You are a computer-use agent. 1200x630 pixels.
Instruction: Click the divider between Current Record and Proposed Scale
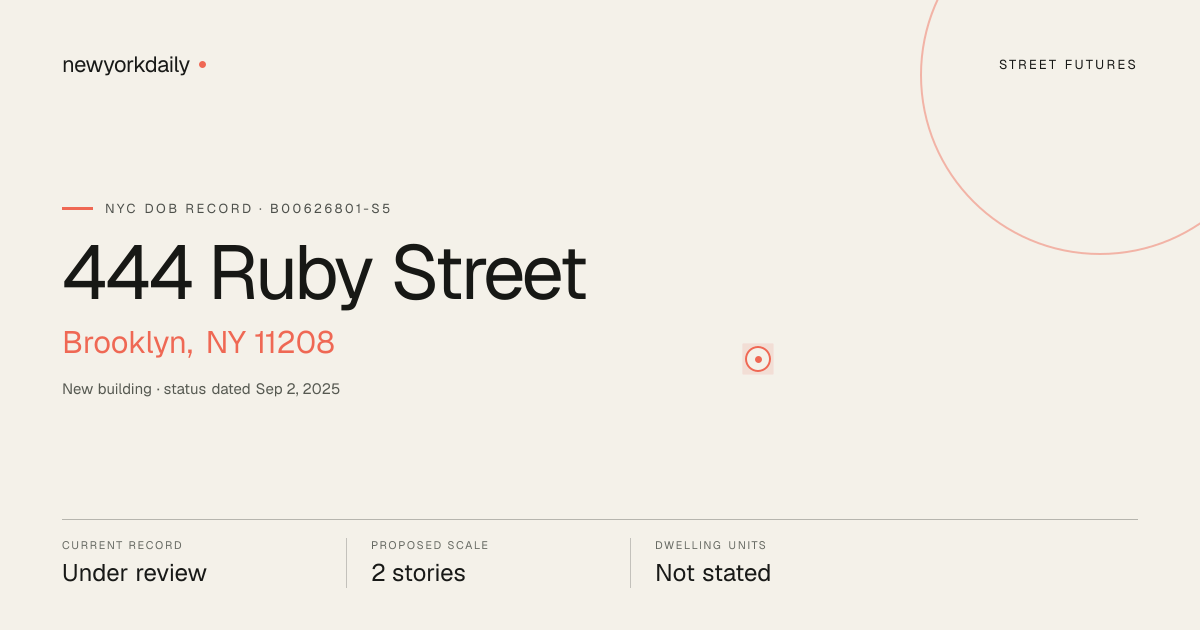point(346,563)
